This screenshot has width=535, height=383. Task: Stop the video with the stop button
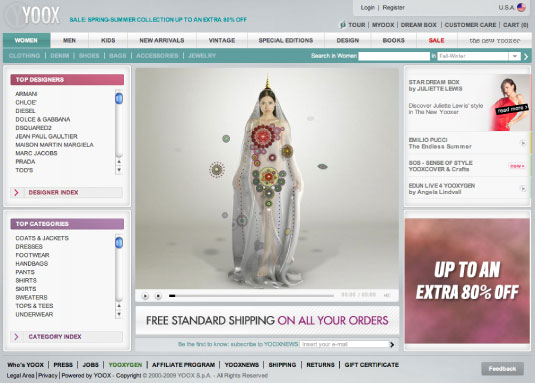click(x=158, y=296)
